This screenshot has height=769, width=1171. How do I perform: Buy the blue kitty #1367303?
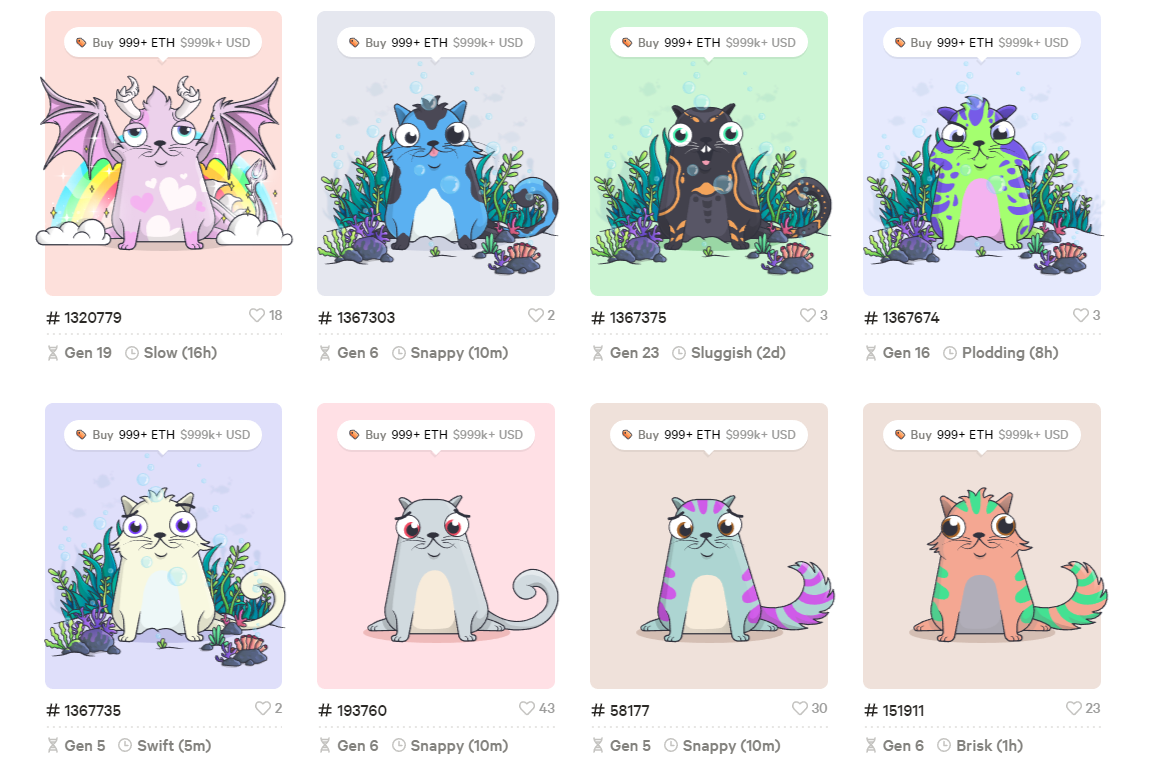(x=435, y=43)
